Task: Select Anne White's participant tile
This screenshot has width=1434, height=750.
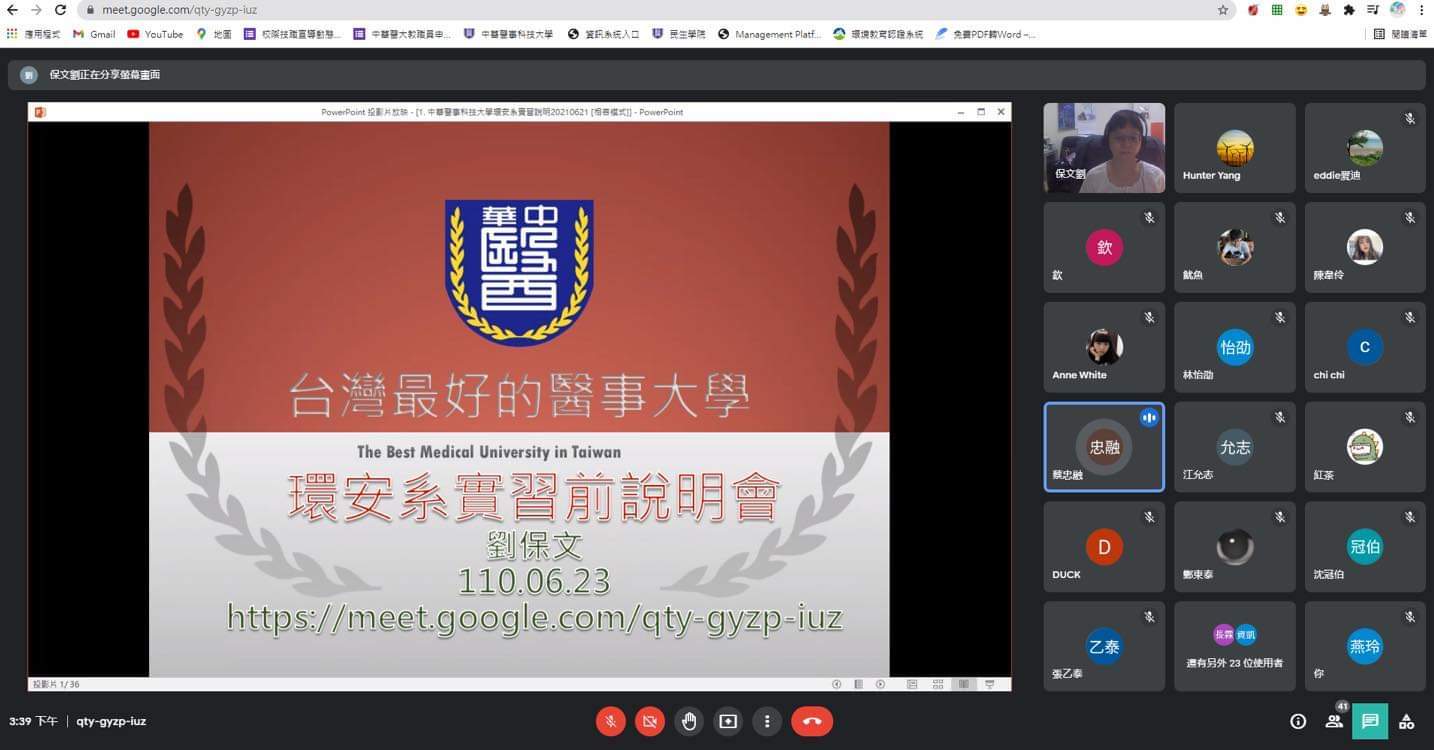Action: click(1104, 348)
